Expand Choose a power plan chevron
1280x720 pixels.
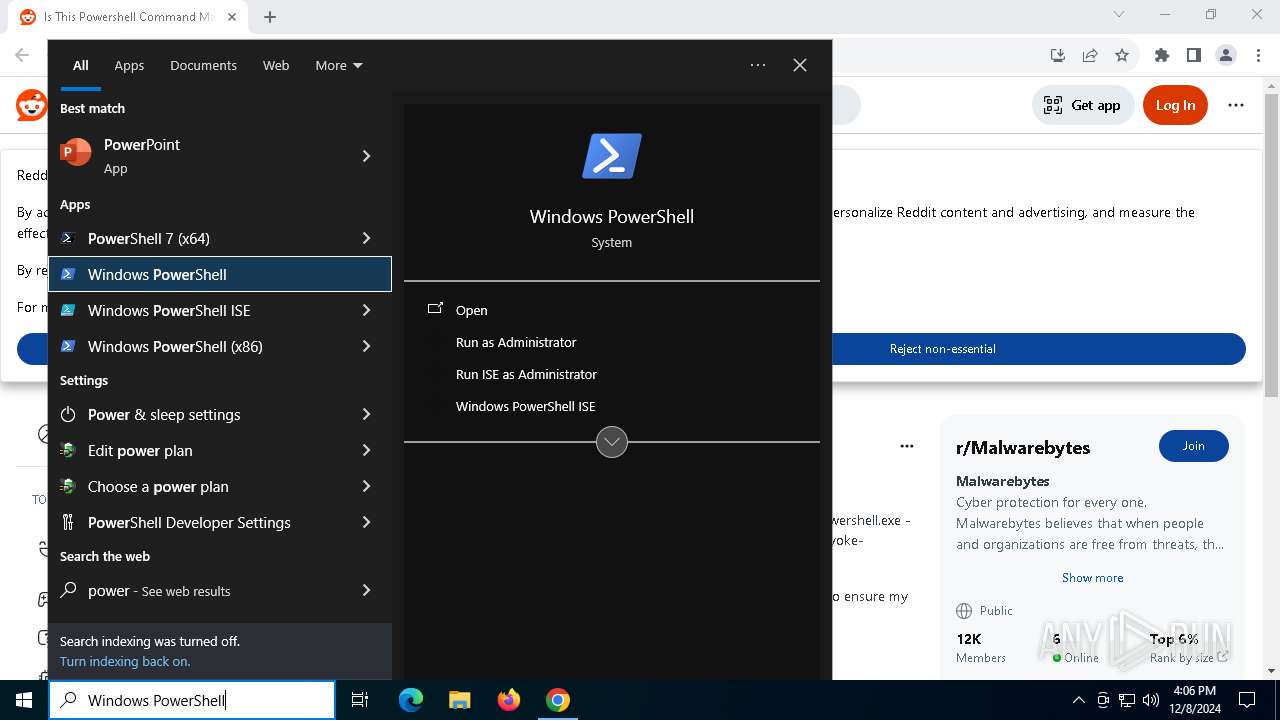(x=367, y=486)
